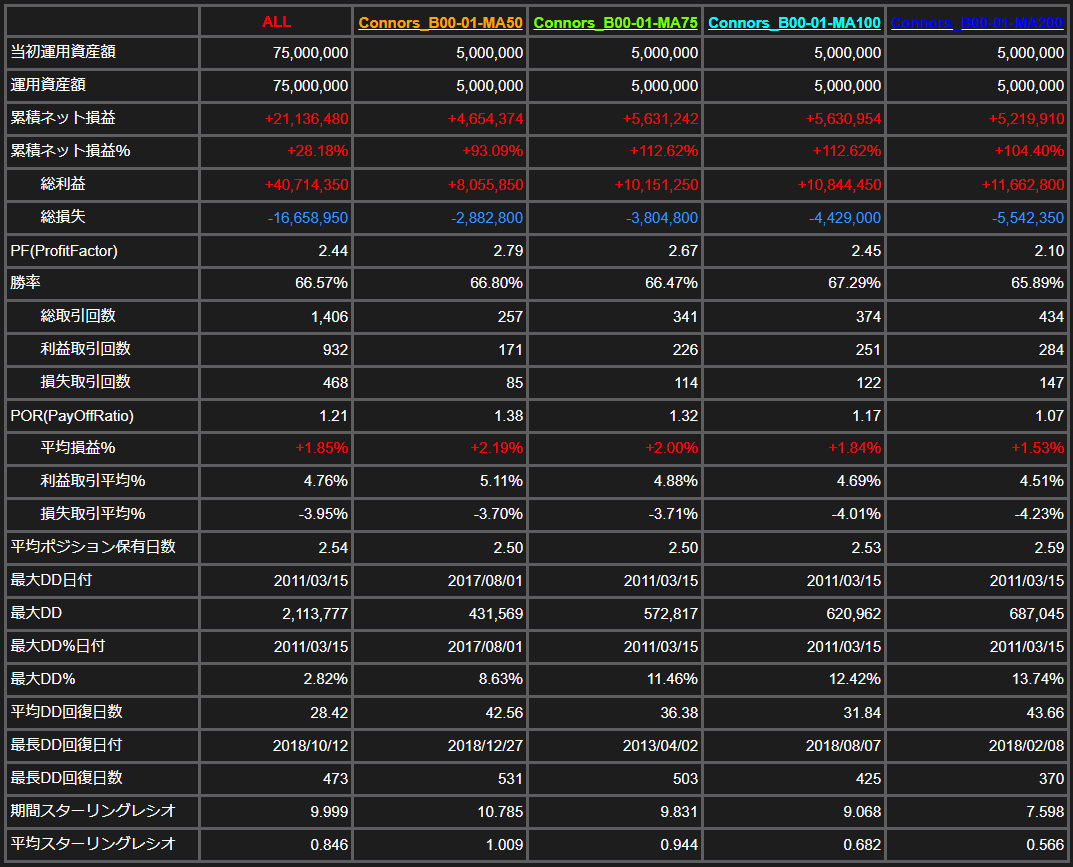Screen dimensions: 1073x867
Task: Click the +5,631,242 net profit cell
Action: pyautogui.click(x=660, y=119)
